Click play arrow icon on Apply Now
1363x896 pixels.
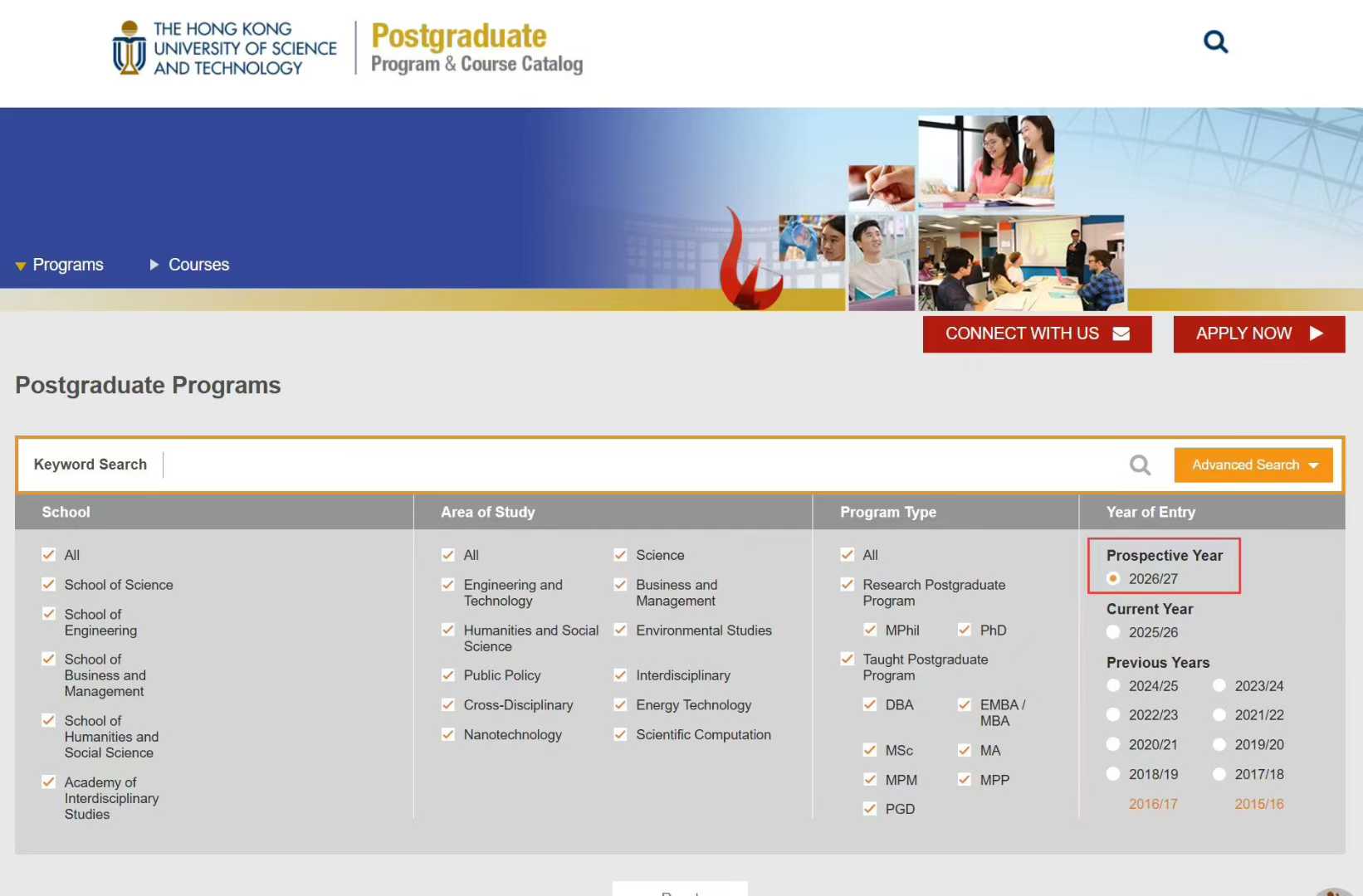1316,334
